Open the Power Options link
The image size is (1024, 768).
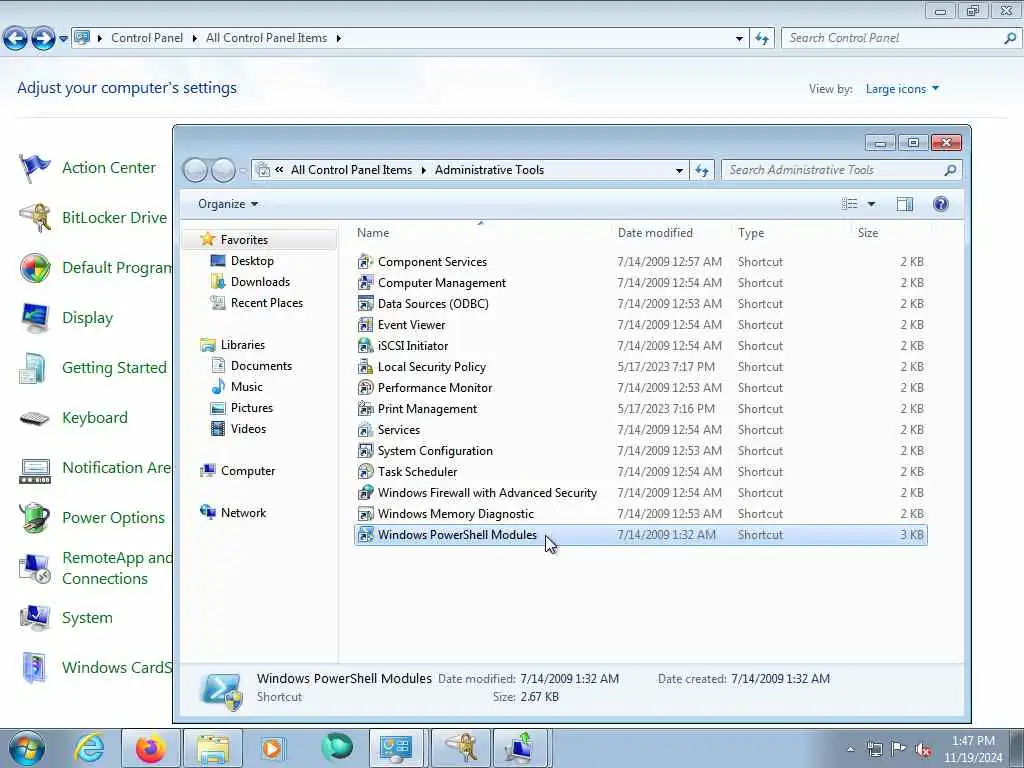[114, 518]
